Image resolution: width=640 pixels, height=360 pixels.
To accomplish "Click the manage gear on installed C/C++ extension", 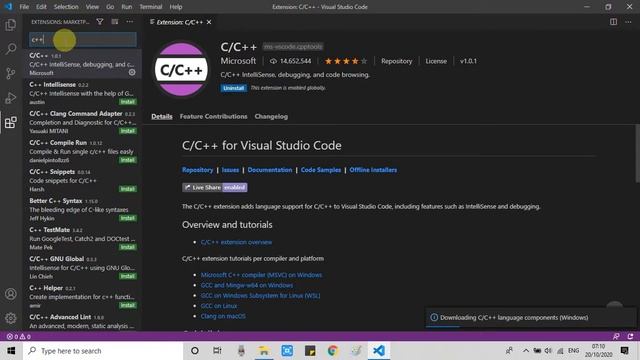I will click(132, 72).
